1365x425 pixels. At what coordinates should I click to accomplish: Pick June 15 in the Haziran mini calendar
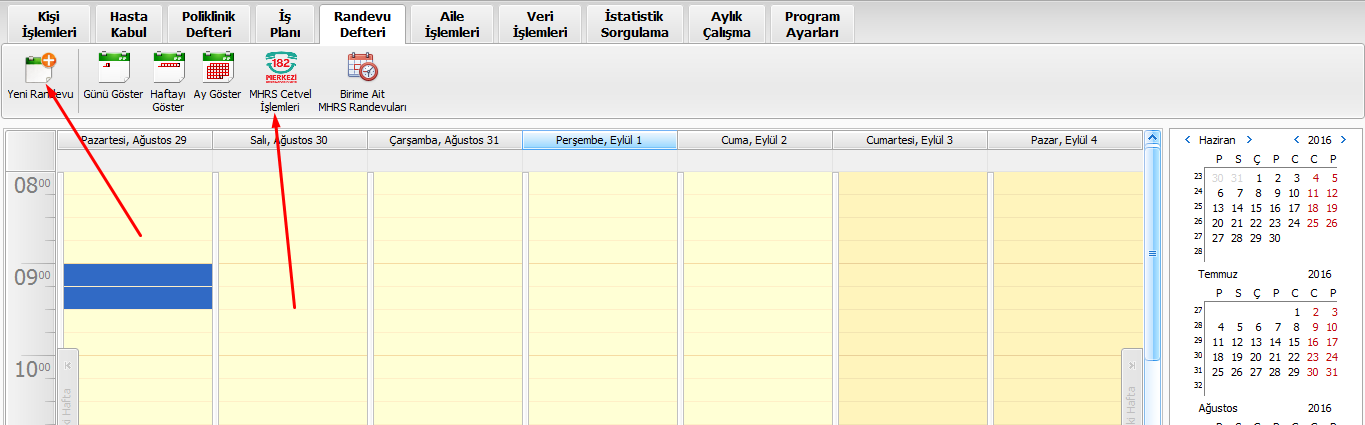click(x=1275, y=208)
